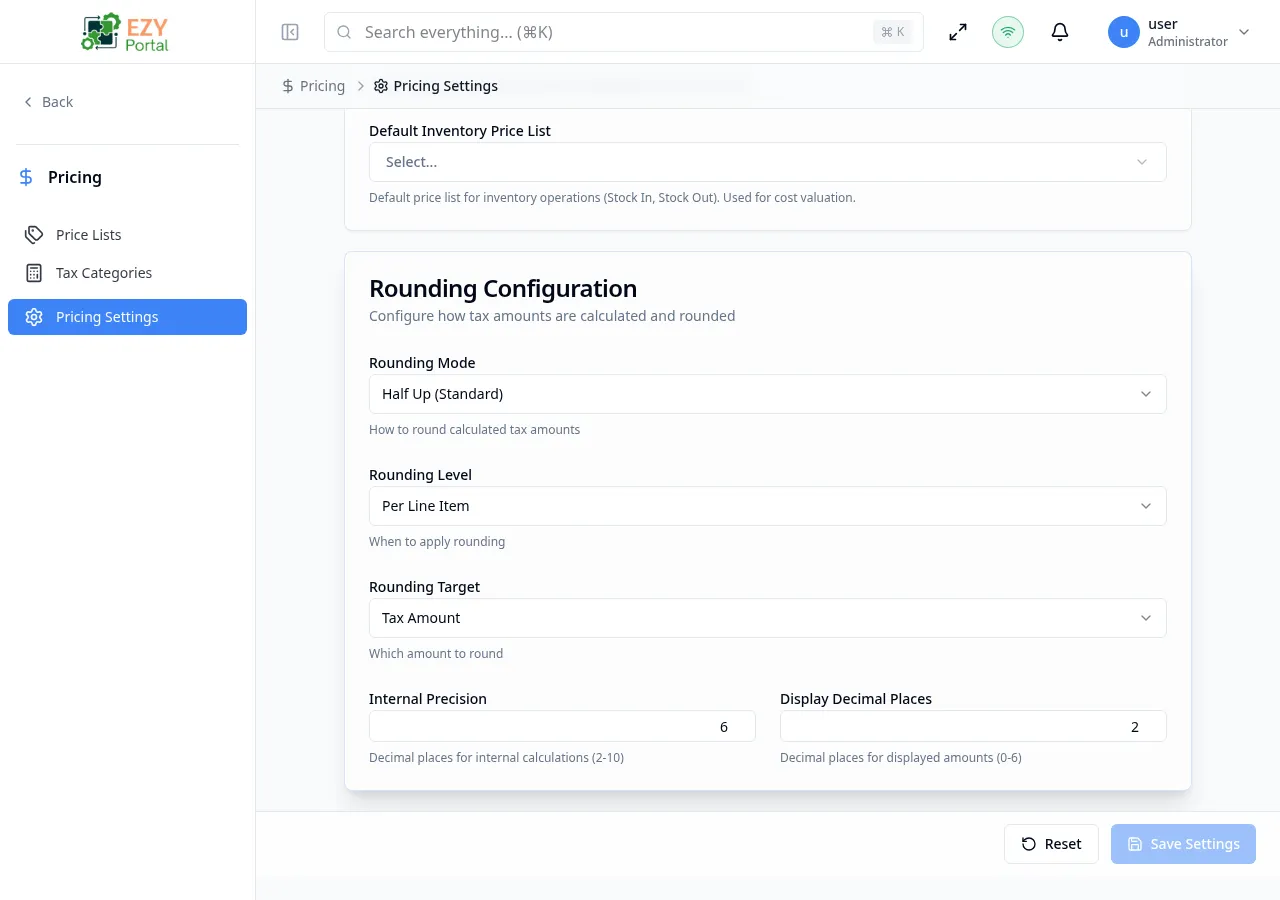Image resolution: width=1280 pixels, height=900 pixels.
Task: Click the gear icon in breadcrumb
Action: coord(381,86)
